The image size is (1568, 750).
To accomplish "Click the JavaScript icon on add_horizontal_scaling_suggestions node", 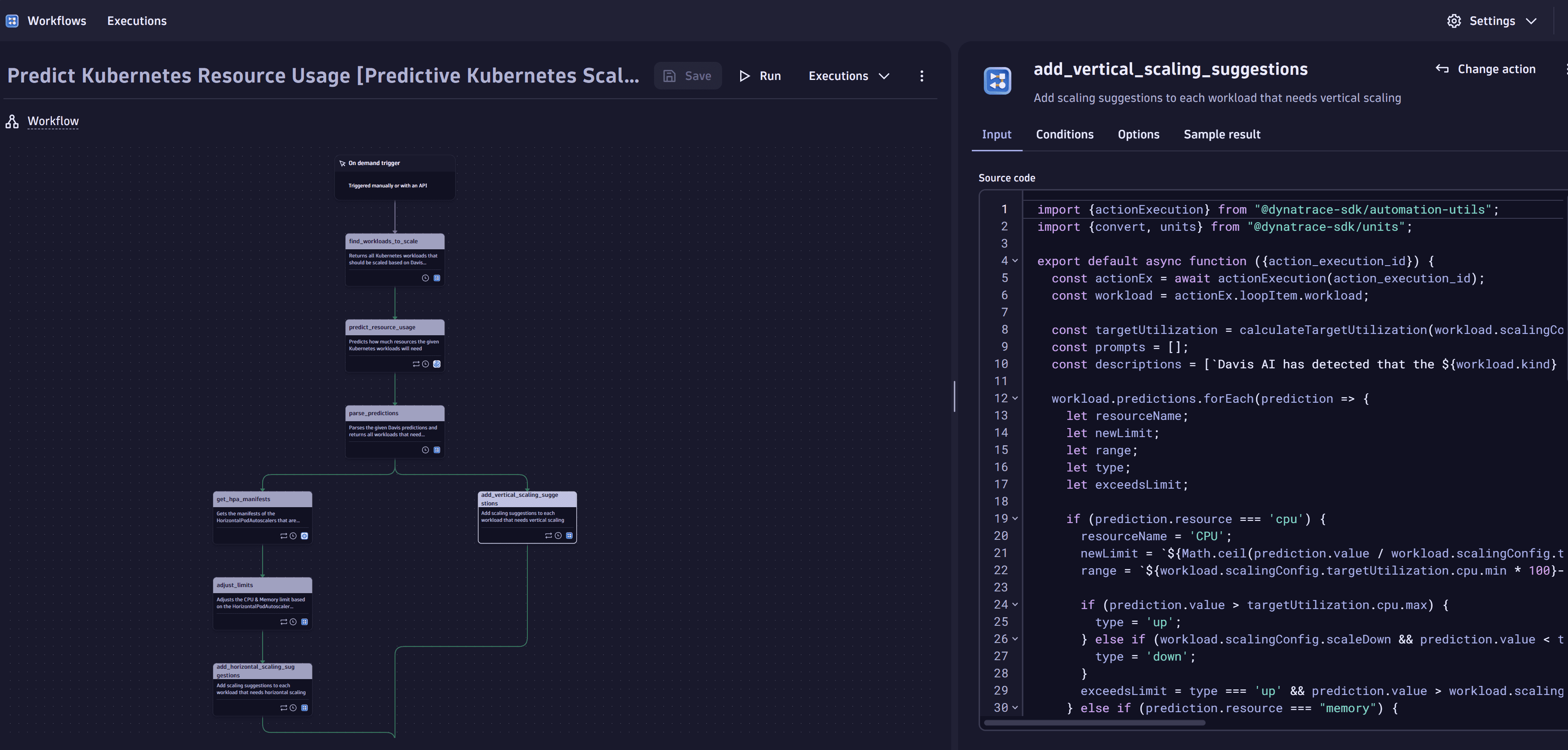I will click(x=304, y=708).
